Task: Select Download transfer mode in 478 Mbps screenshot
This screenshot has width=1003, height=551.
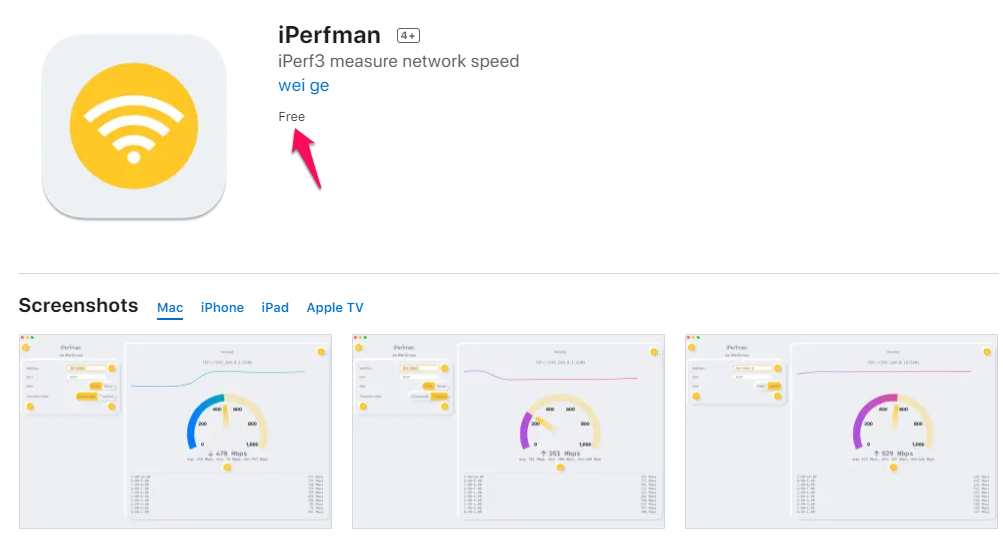Action: click(x=86, y=397)
